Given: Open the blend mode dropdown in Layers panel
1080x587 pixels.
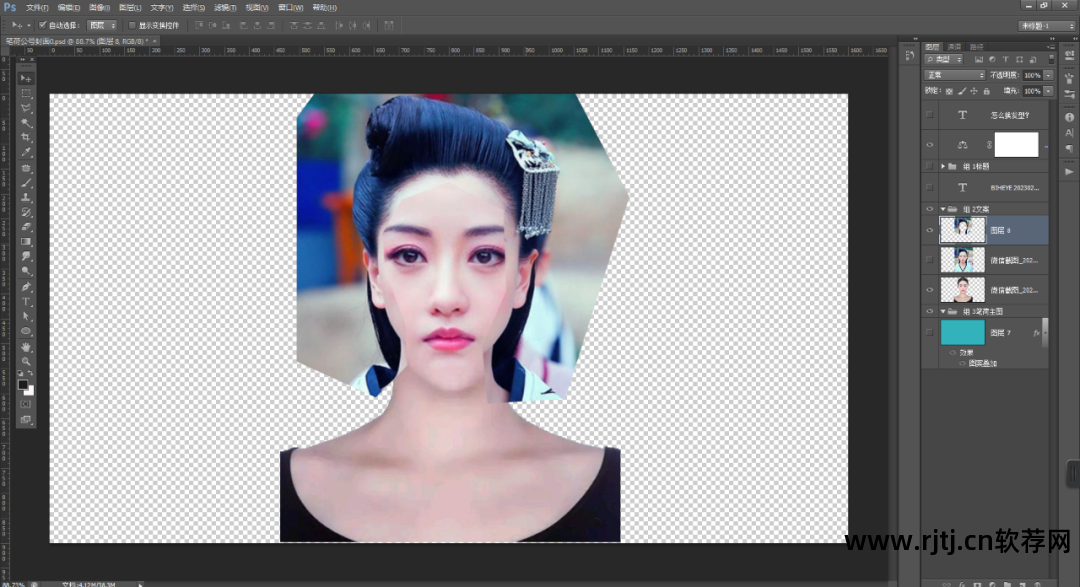Looking at the screenshot, I should (x=955, y=75).
